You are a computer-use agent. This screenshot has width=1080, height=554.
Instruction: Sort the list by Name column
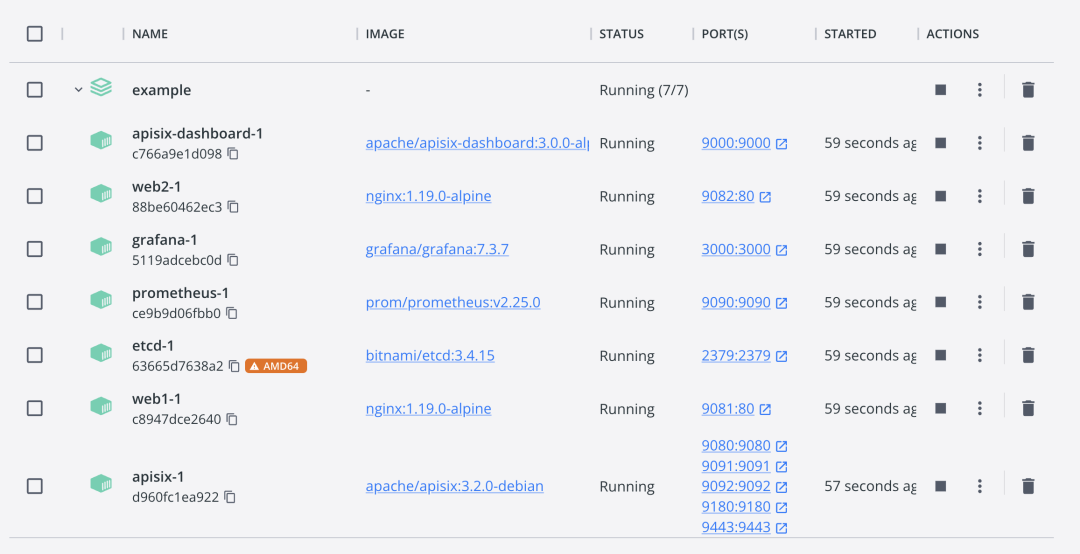pyautogui.click(x=150, y=34)
